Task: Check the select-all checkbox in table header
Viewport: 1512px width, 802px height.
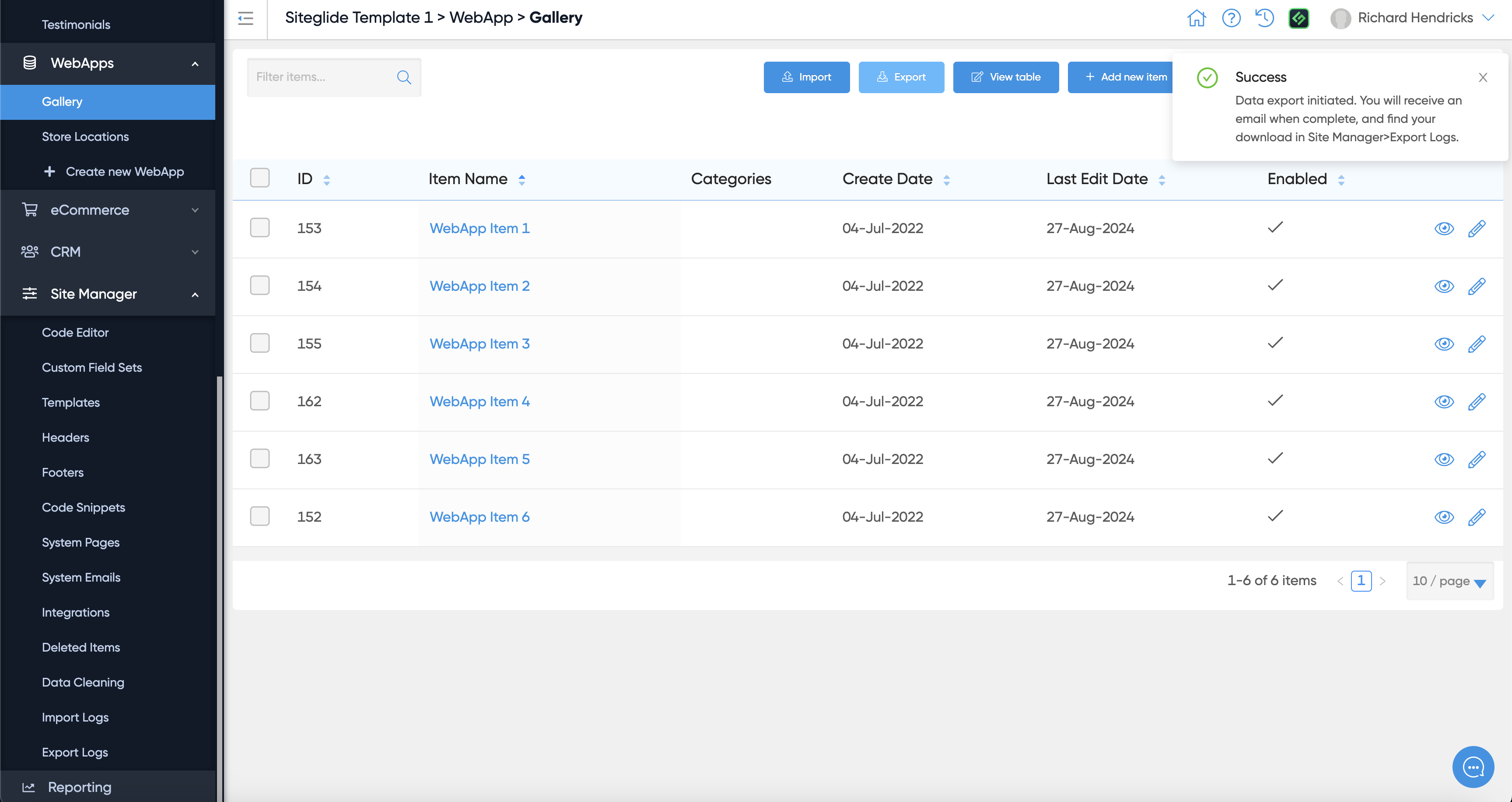Action: click(259, 178)
